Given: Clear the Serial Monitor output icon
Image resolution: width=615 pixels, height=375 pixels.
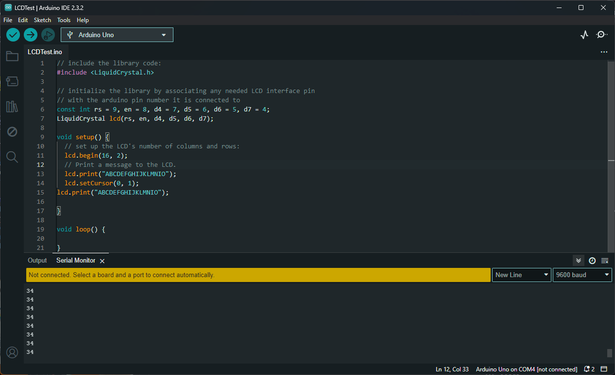Looking at the screenshot, I should coord(605,260).
